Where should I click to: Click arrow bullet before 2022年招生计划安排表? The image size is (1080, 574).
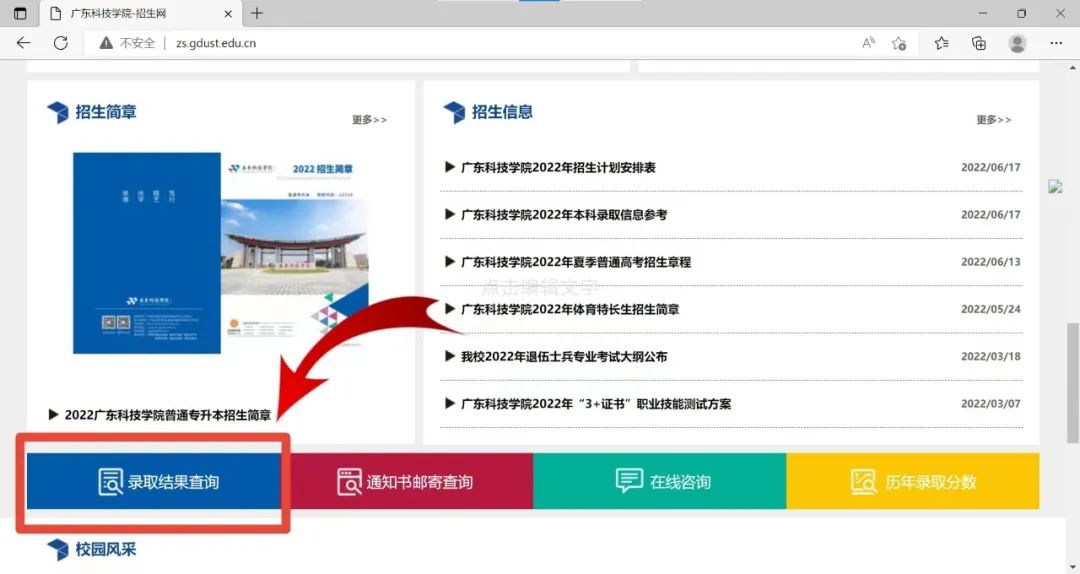(450, 167)
